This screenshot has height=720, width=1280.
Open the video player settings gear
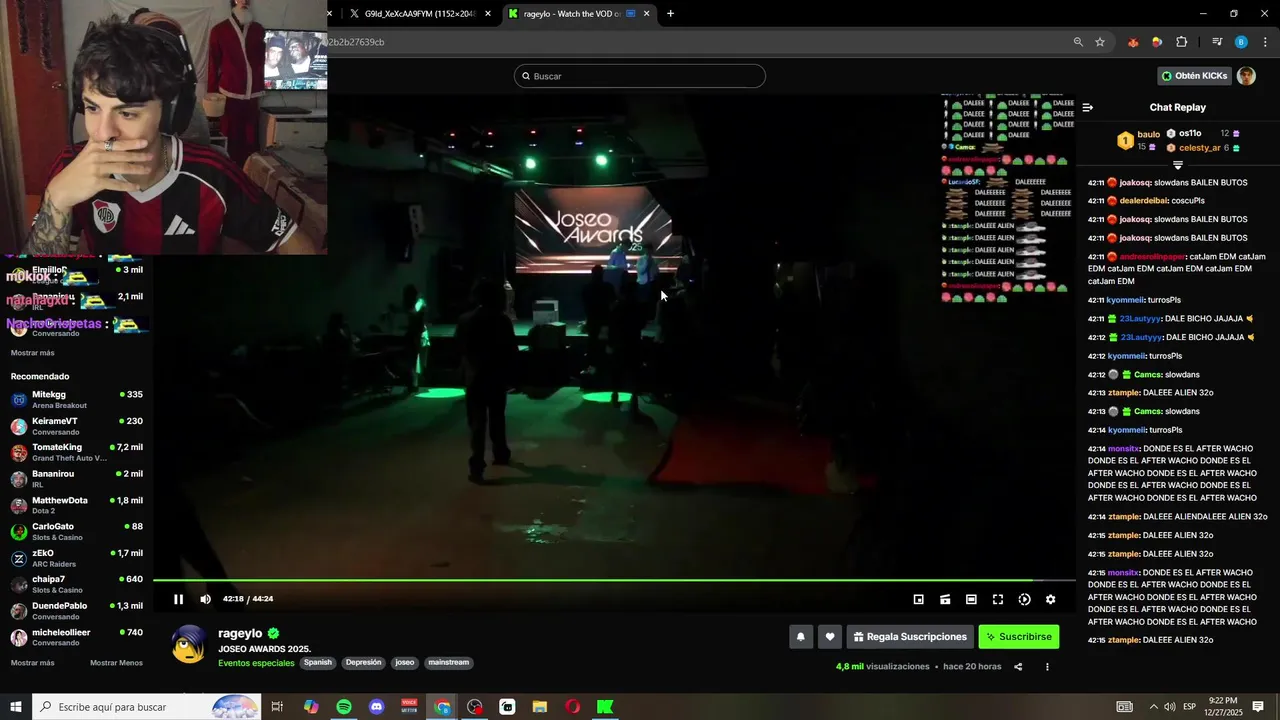pos(1050,599)
